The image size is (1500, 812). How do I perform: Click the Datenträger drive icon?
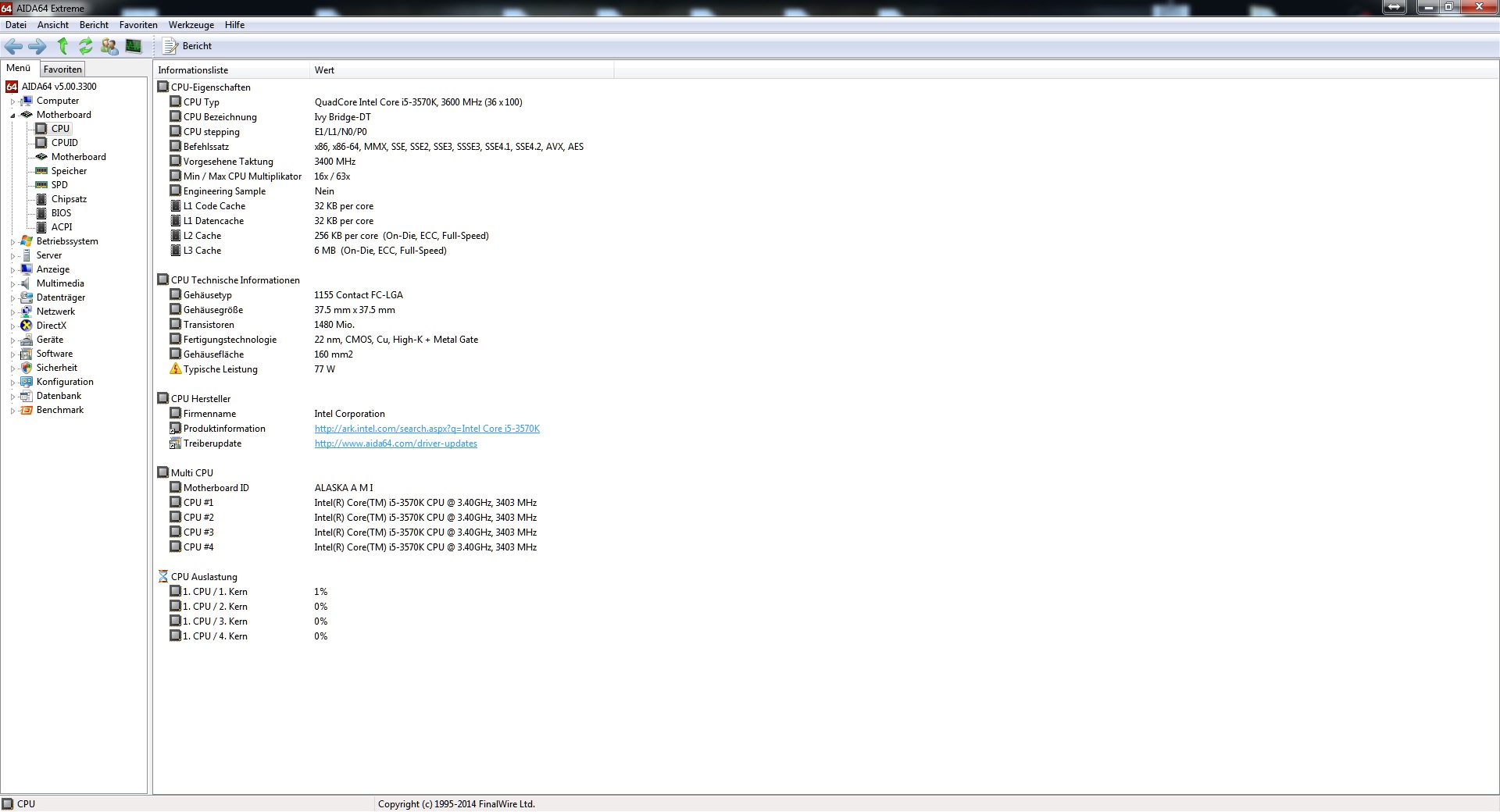[27, 297]
